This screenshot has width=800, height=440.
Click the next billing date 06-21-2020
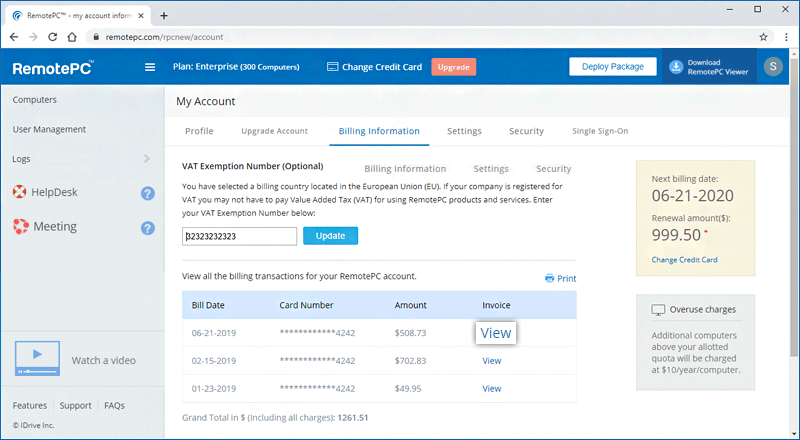[693, 195]
